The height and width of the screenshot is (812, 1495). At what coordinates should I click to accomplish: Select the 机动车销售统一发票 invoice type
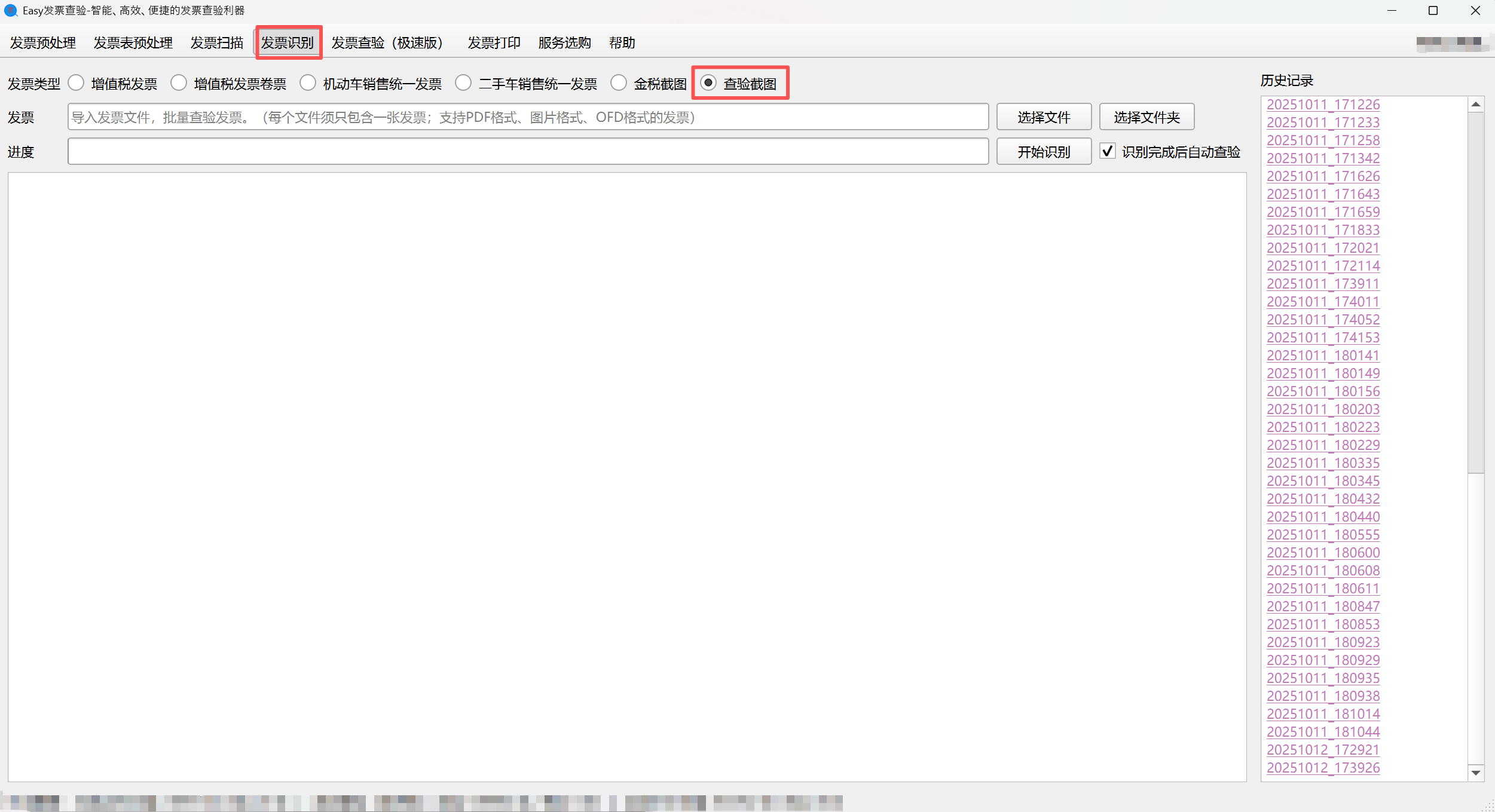(x=308, y=83)
